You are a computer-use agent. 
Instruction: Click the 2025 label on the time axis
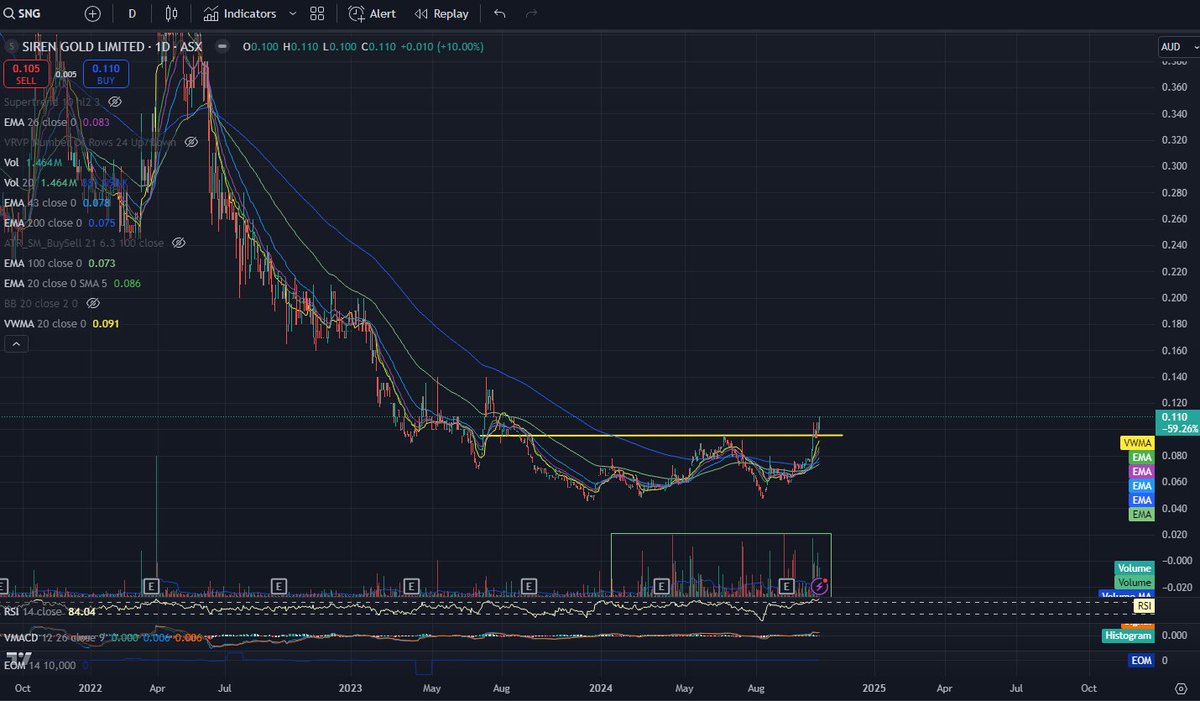tap(874, 689)
